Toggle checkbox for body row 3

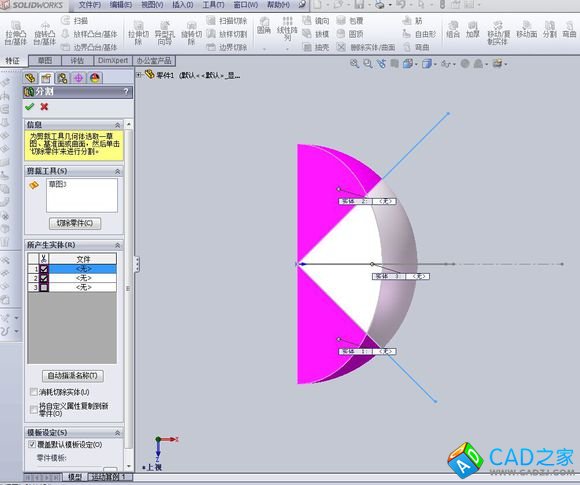(44, 287)
